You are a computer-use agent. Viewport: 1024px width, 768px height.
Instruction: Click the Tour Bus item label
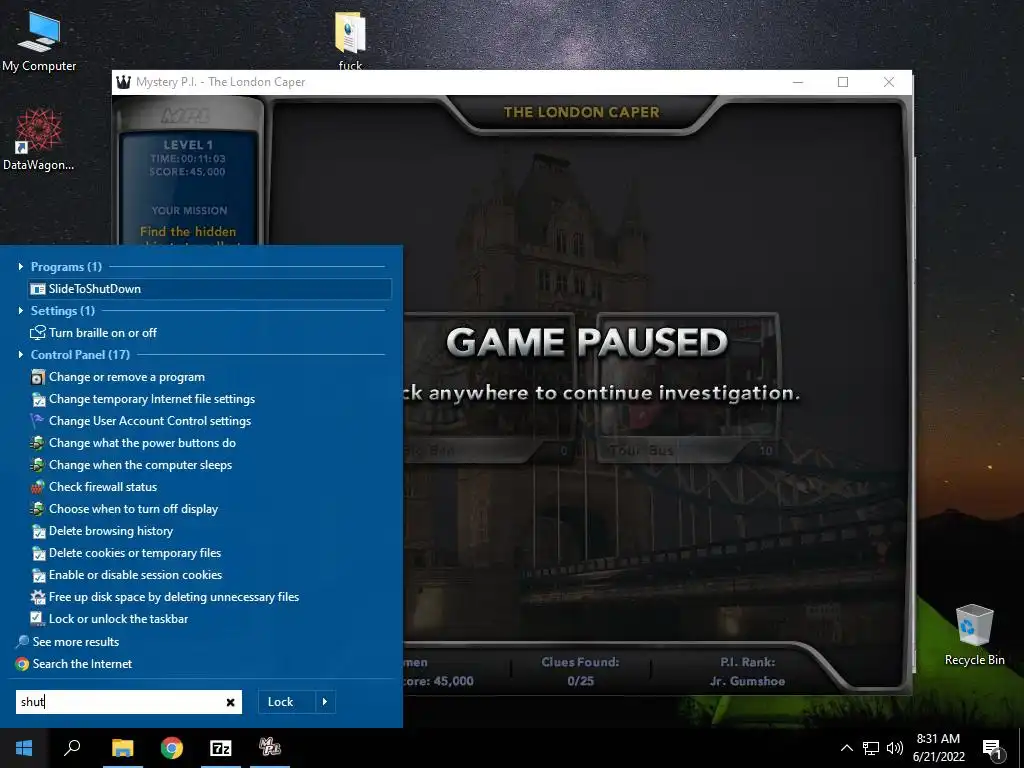point(642,451)
